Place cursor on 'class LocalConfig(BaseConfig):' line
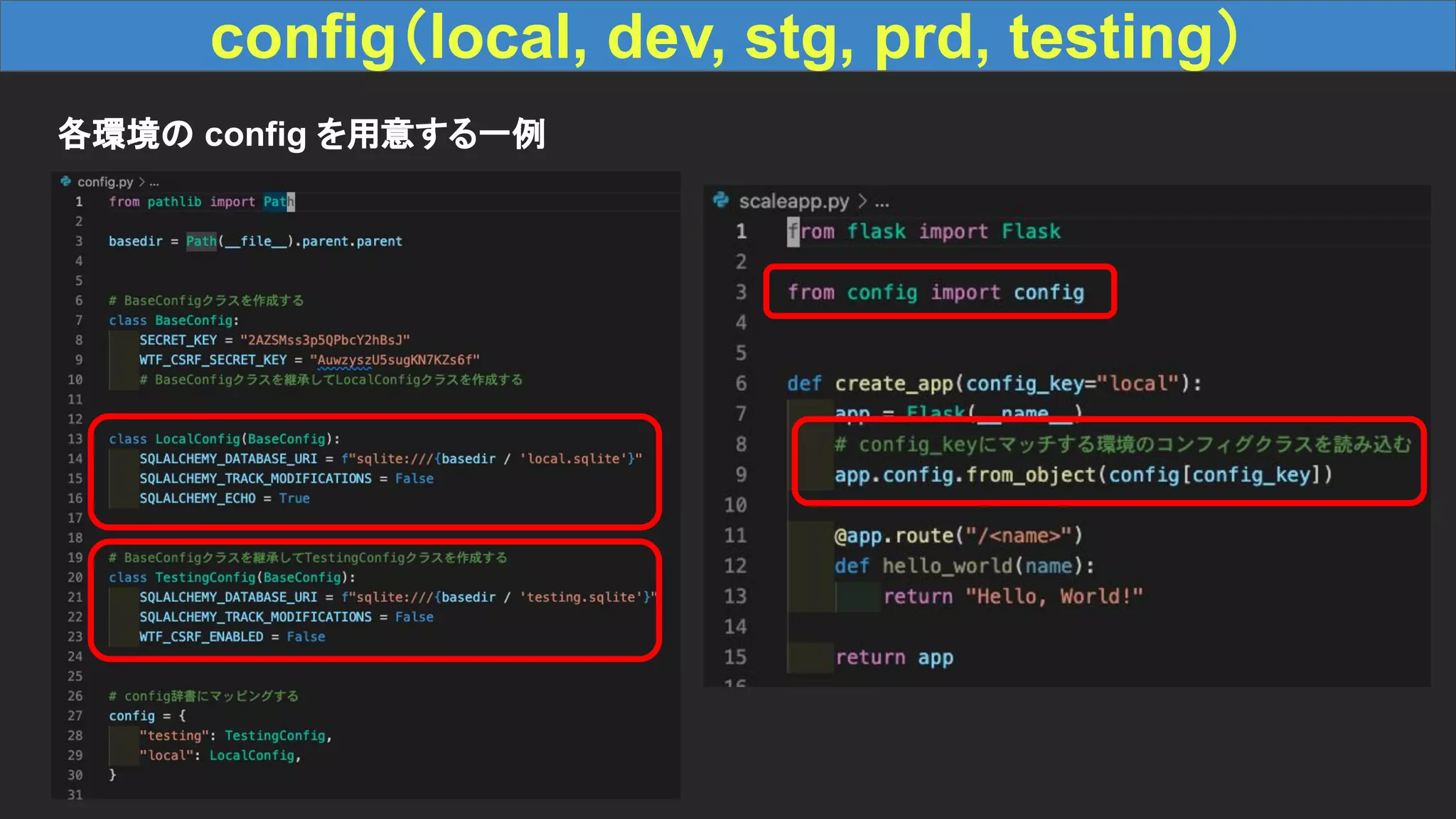1456x819 pixels. 224,439
